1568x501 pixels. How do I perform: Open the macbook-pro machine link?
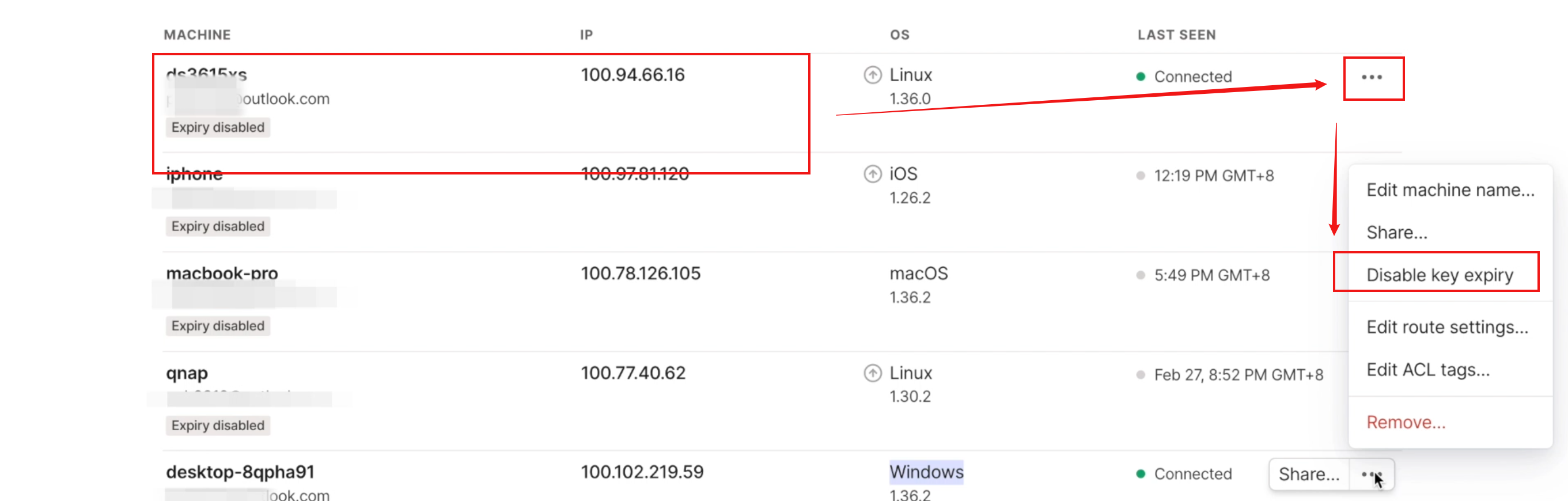click(222, 274)
